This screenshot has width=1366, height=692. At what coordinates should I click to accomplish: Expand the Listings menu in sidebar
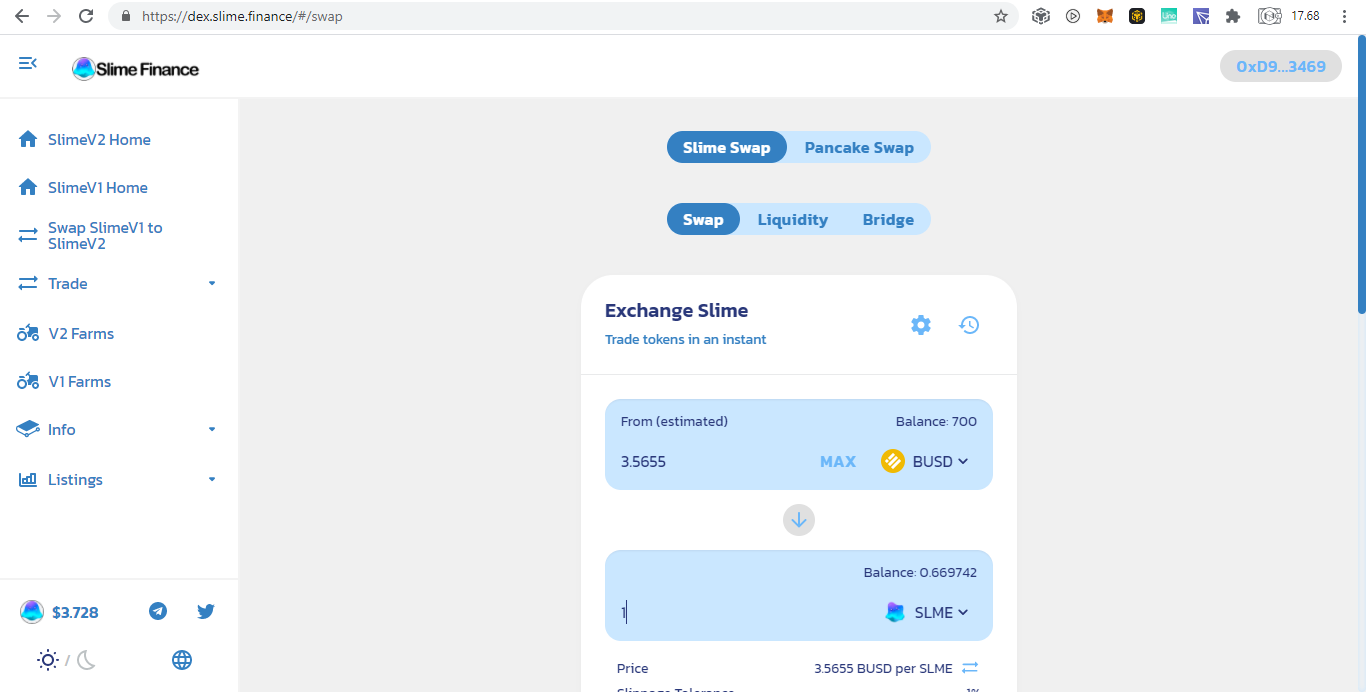(x=118, y=480)
